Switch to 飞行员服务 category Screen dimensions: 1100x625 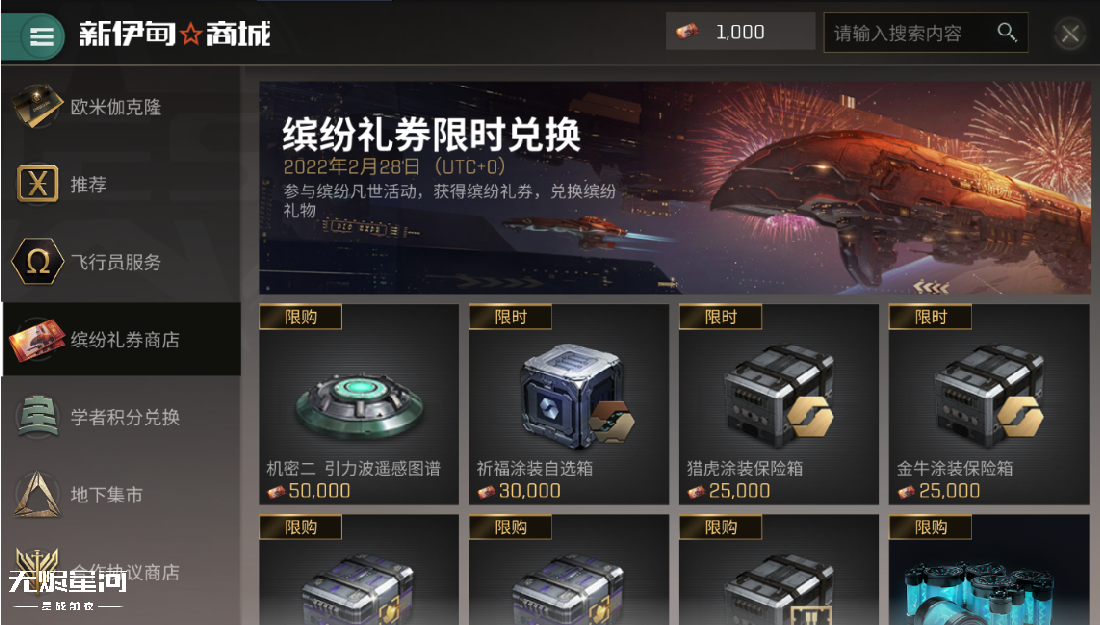tap(121, 262)
